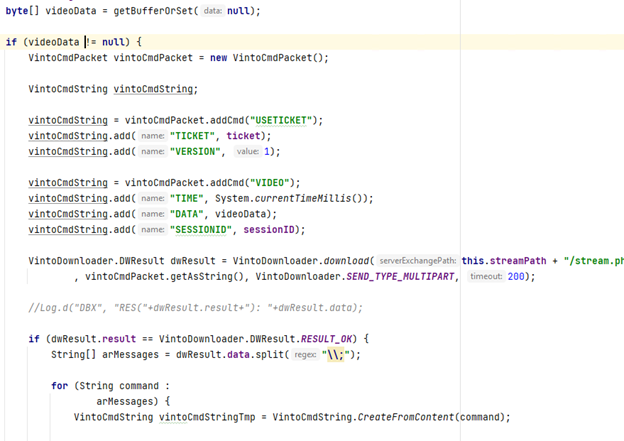Click System.currentTimeMillis() call
This screenshot has width=624, height=441.
pyautogui.click(x=291, y=198)
